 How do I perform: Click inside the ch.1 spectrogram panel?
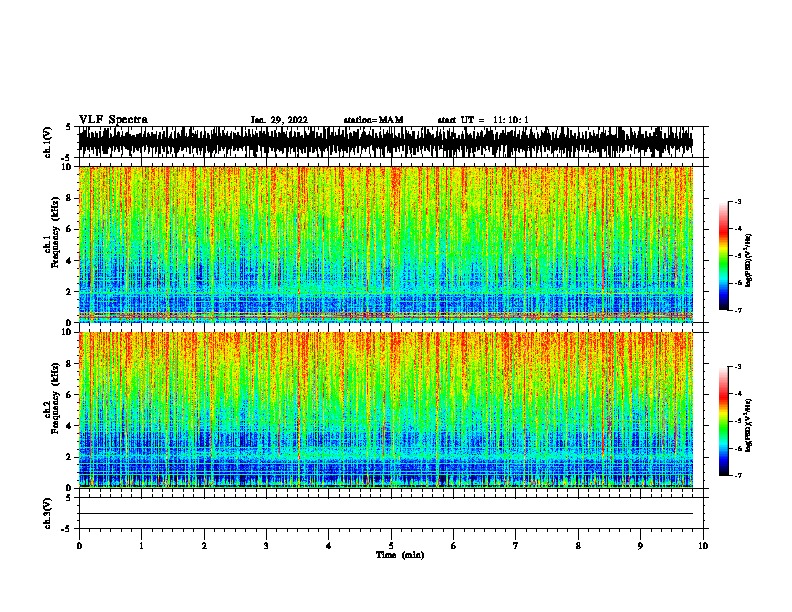[x=386, y=244]
